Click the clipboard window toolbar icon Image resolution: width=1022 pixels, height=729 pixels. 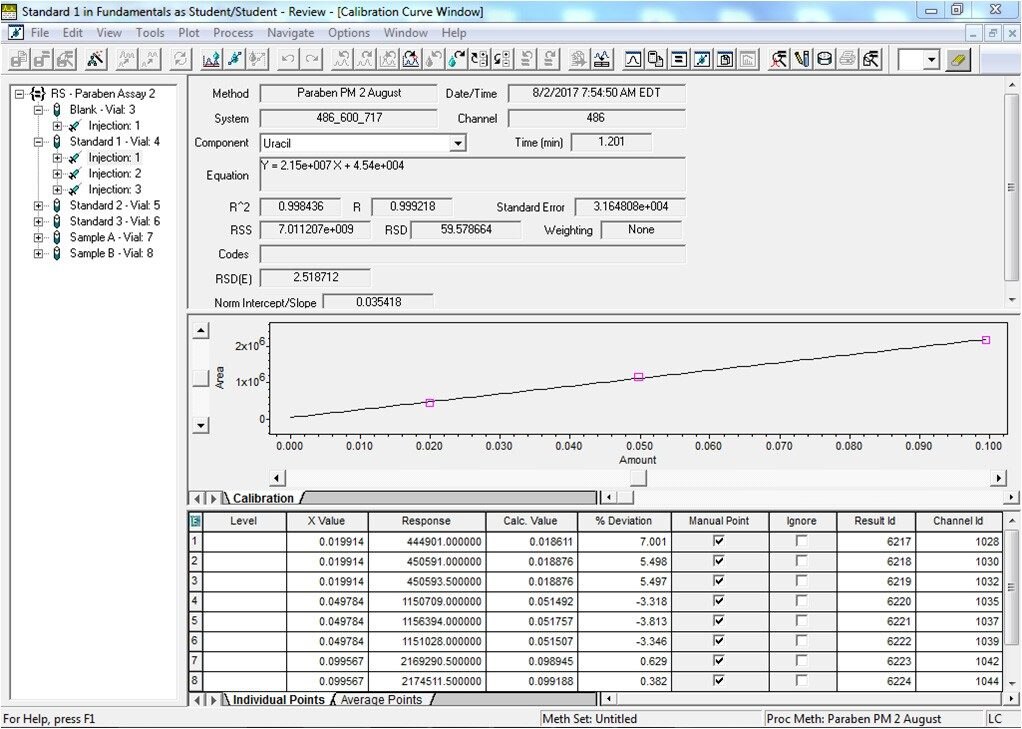725,59
